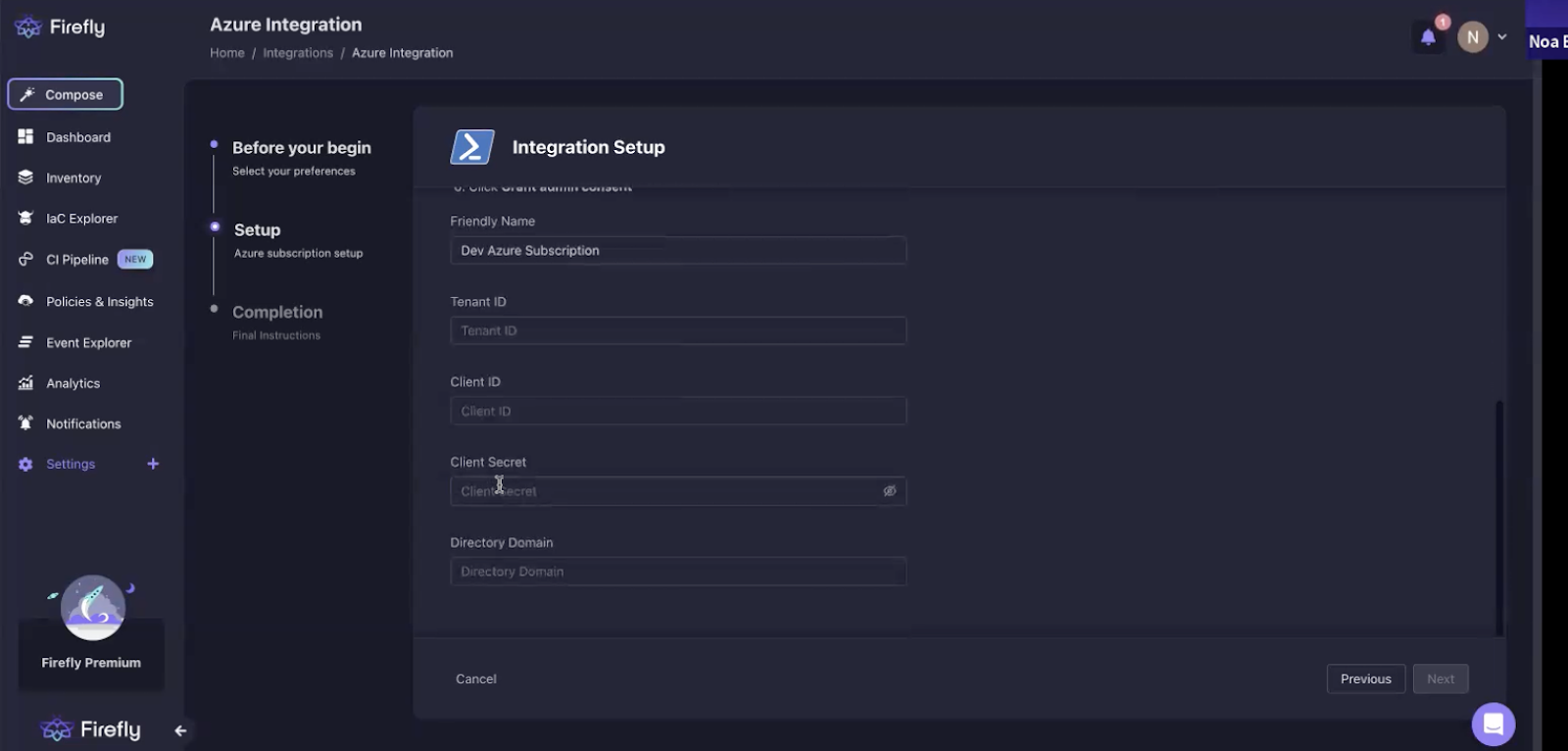Go to IaC Explorer page

(x=81, y=218)
